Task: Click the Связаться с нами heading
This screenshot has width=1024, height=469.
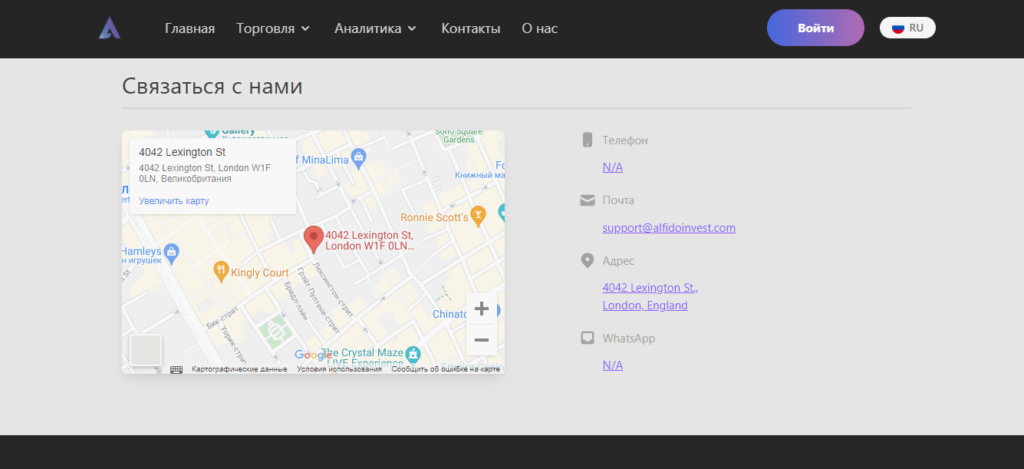Action: pos(212,86)
